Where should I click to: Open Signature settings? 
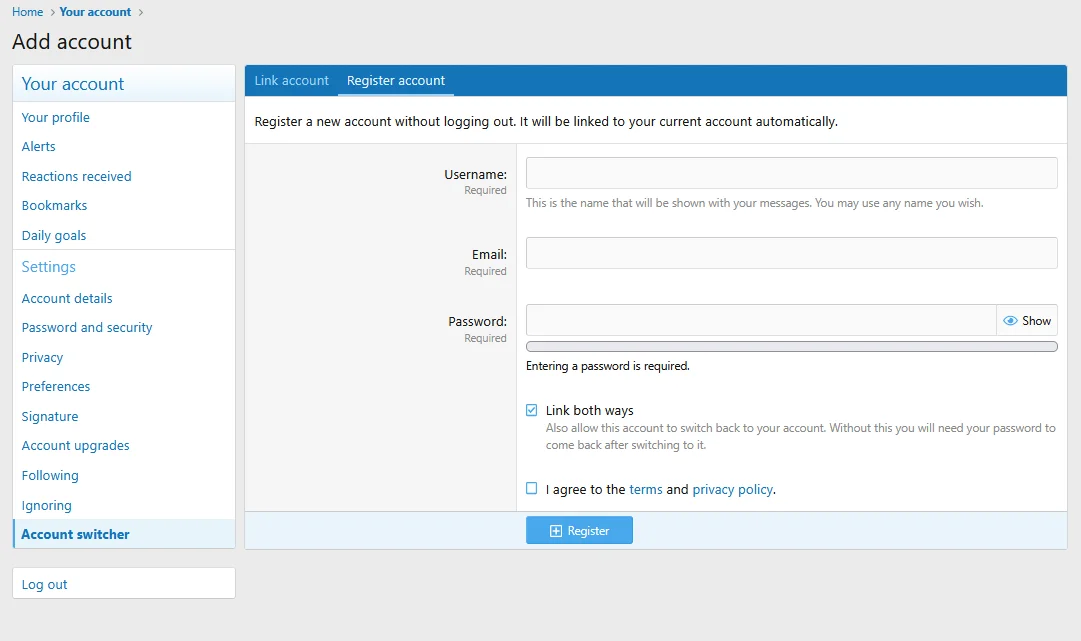pos(124,416)
